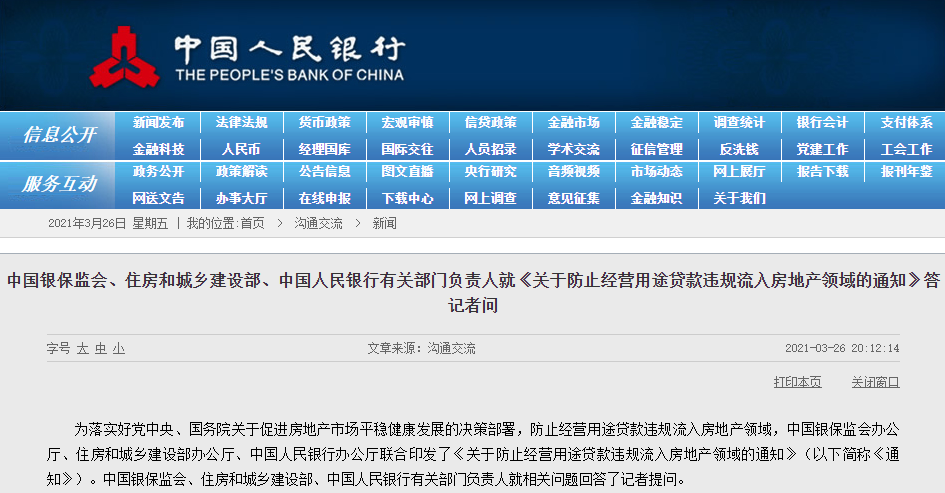The image size is (945, 493).
Task: Go to 人员招录 page
Action: click(491, 149)
